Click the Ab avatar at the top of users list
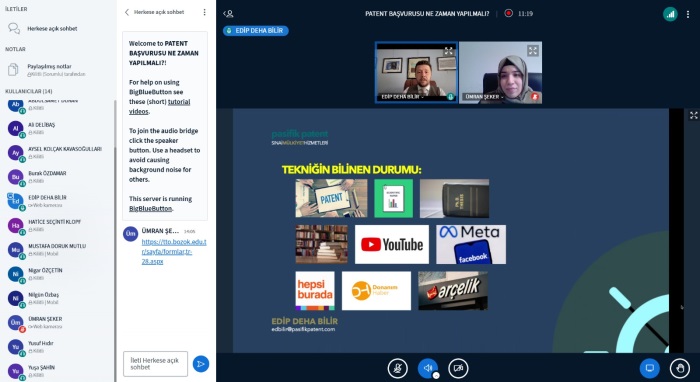This screenshot has width=700, height=382. point(16,105)
